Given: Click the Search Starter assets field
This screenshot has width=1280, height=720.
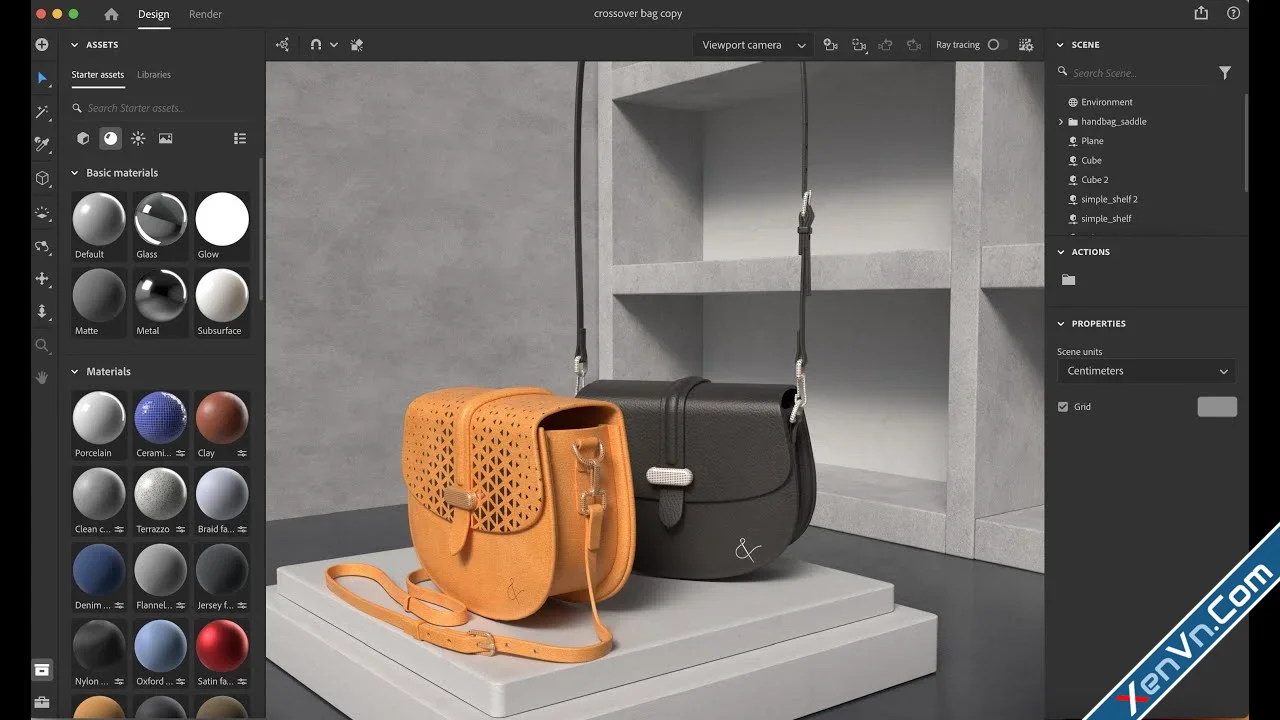Looking at the screenshot, I should pos(160,108).
